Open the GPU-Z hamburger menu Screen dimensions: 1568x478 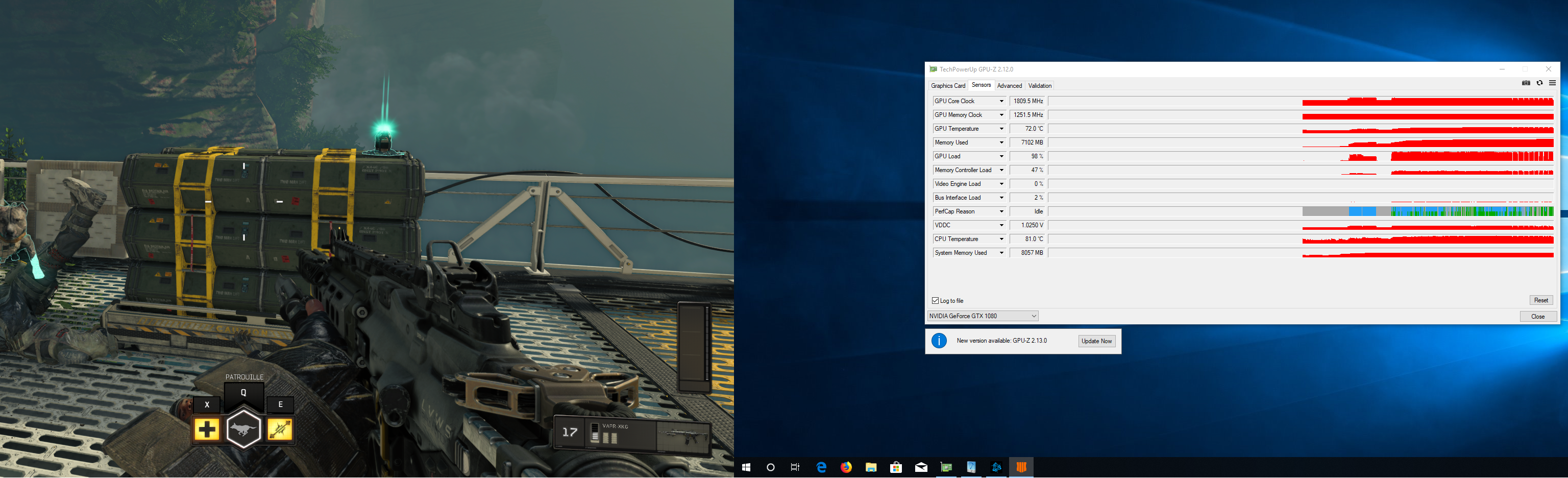[x=1552, y=83]
